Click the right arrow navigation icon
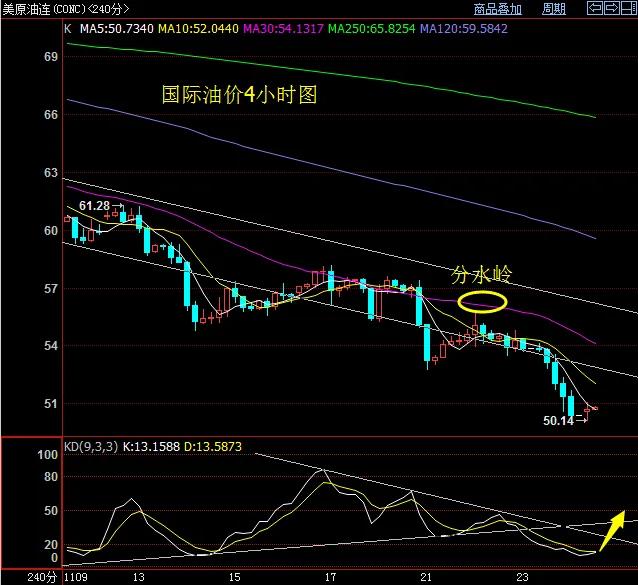 (x=611, y=8)
